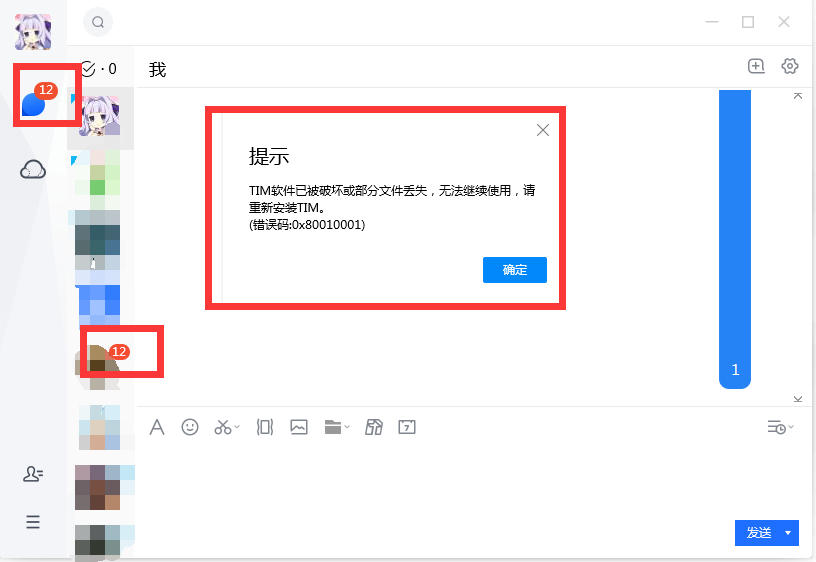Open the message history icon
Screen dimensions: 816x562
[776, 427]
